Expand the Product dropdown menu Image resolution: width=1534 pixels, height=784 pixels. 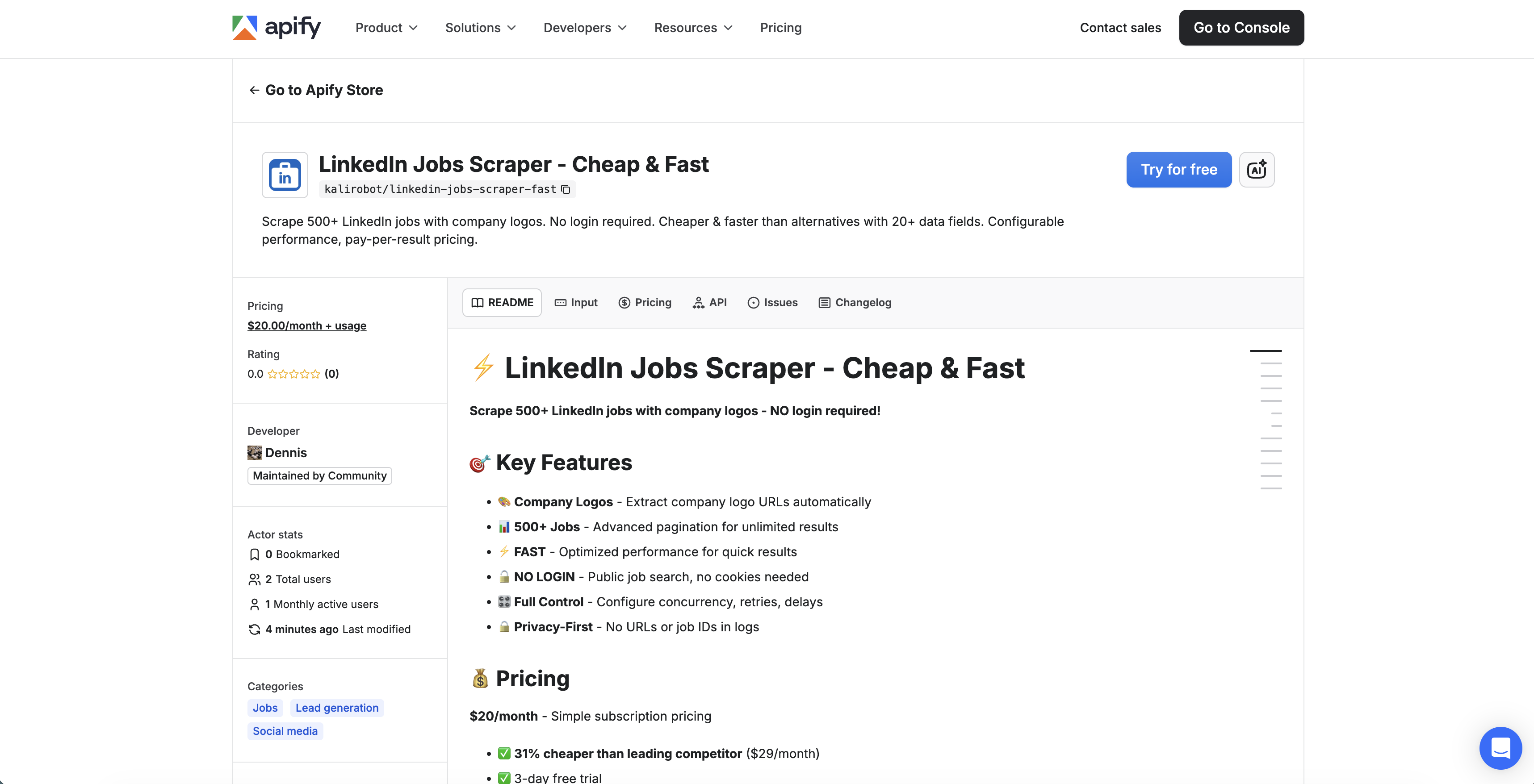386,27
